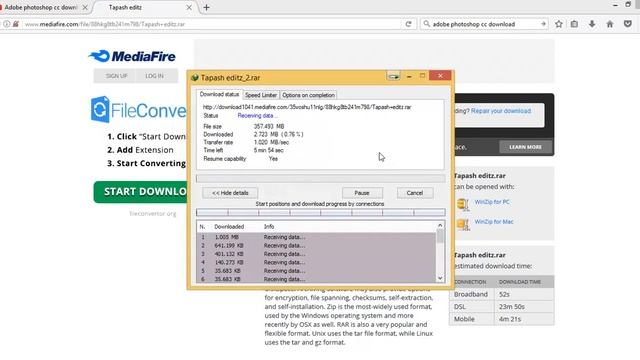Click the START DOWNLOAD green button
This screenshot has height=360, width=640.
pos(140,192)
